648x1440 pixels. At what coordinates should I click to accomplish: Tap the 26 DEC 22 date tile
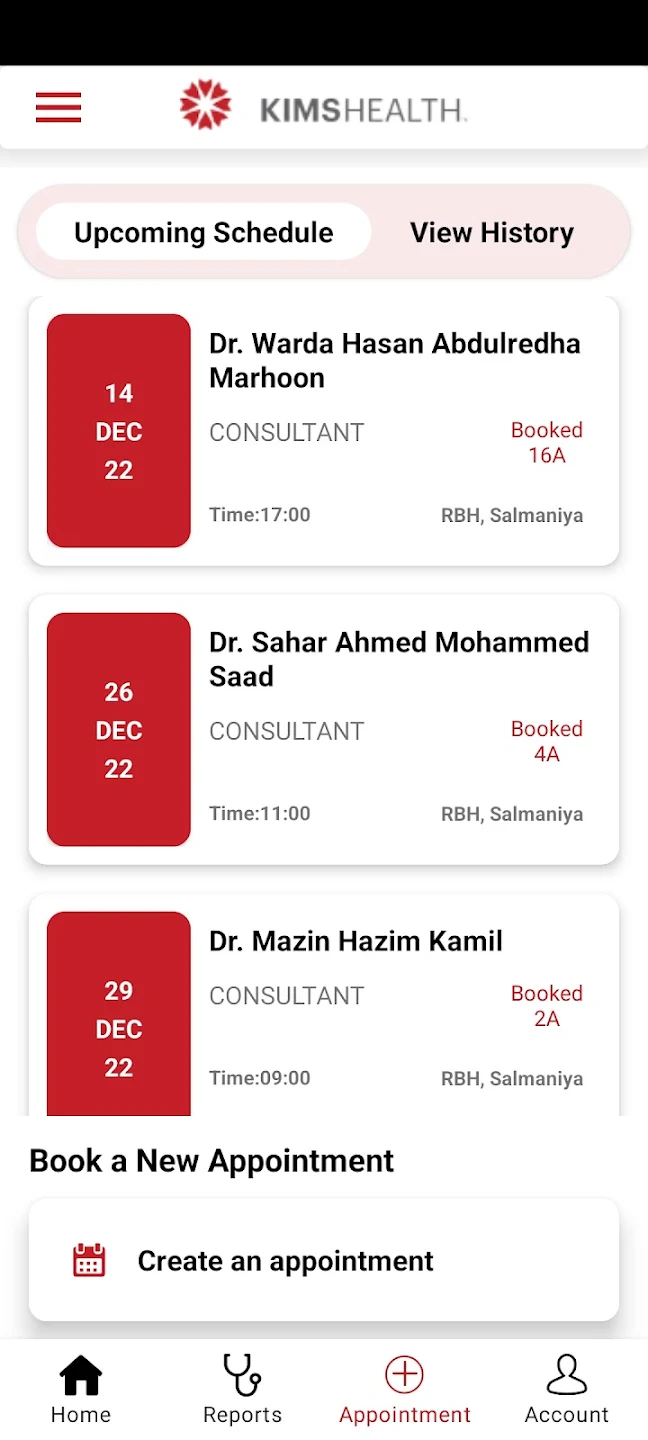pyautogui.click(x=119, y=730)
